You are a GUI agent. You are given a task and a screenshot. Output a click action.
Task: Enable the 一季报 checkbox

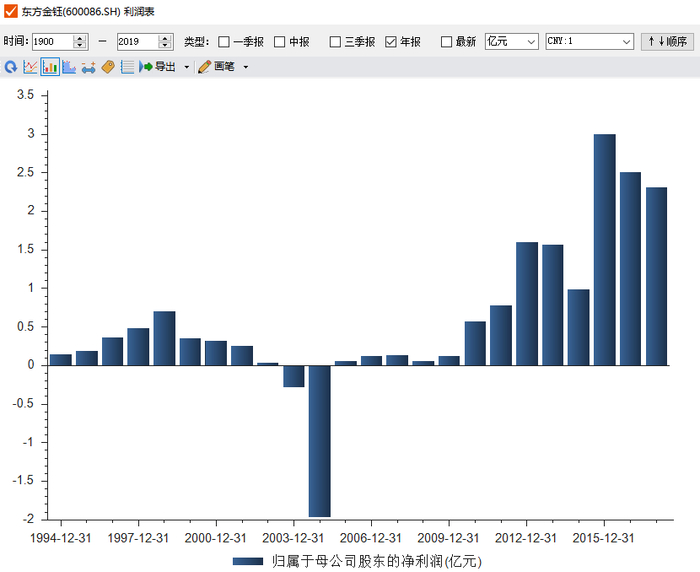(224, 42)
